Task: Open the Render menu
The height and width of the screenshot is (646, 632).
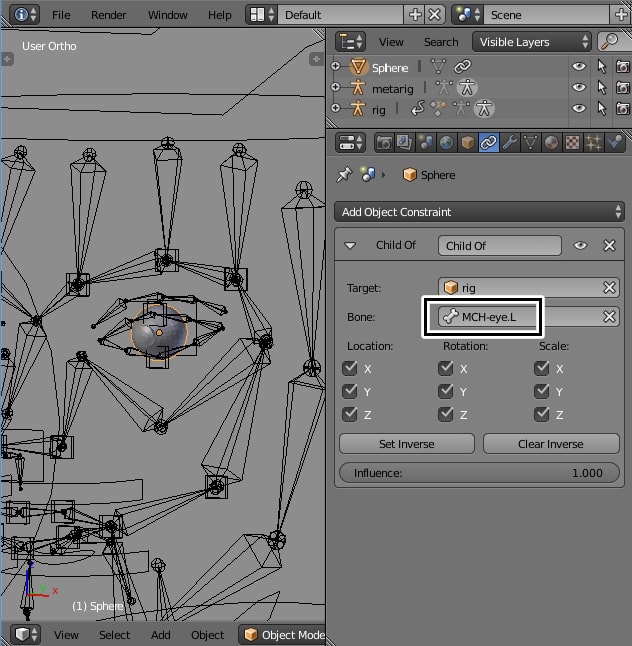Action: click(x=108, y=15)
